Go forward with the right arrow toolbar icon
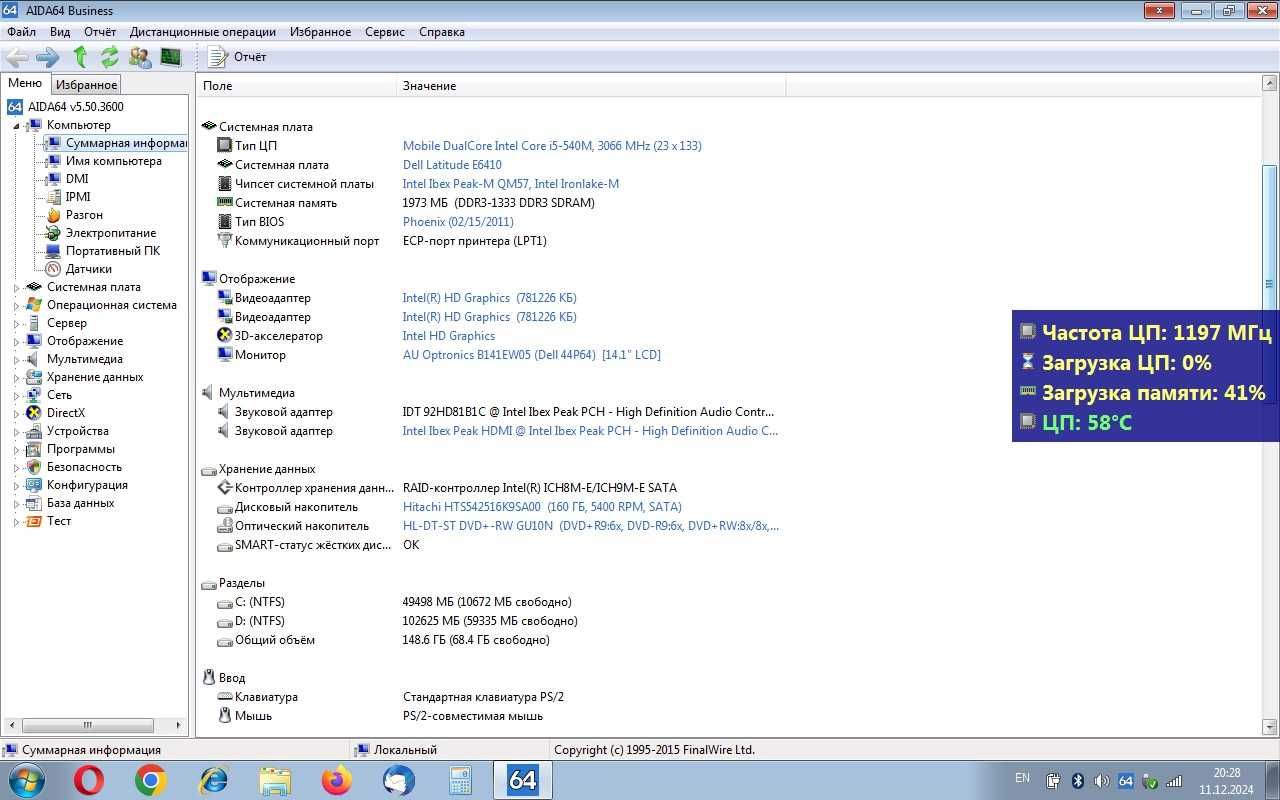This screenshot has width=1280, height=800. pyautogui.click(x=48, y=57)
